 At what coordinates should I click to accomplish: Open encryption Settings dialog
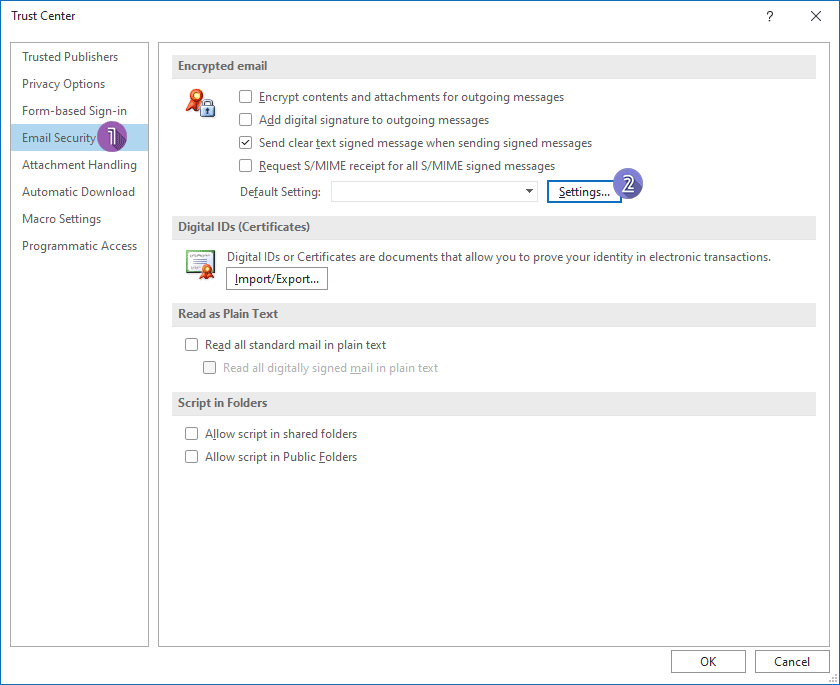[x=584, y=191]
